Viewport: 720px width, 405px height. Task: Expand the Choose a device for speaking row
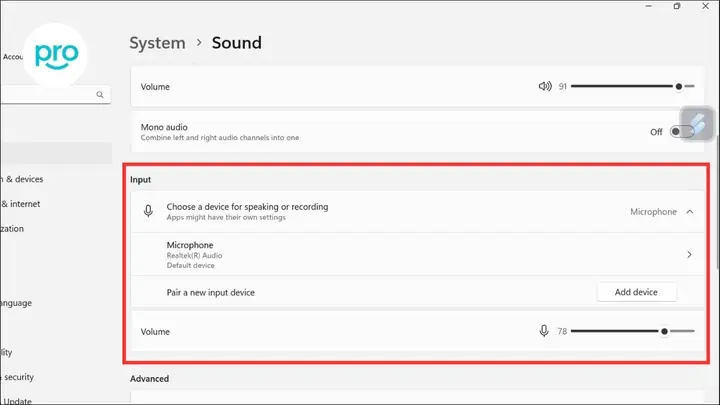[x=417, y=212]
